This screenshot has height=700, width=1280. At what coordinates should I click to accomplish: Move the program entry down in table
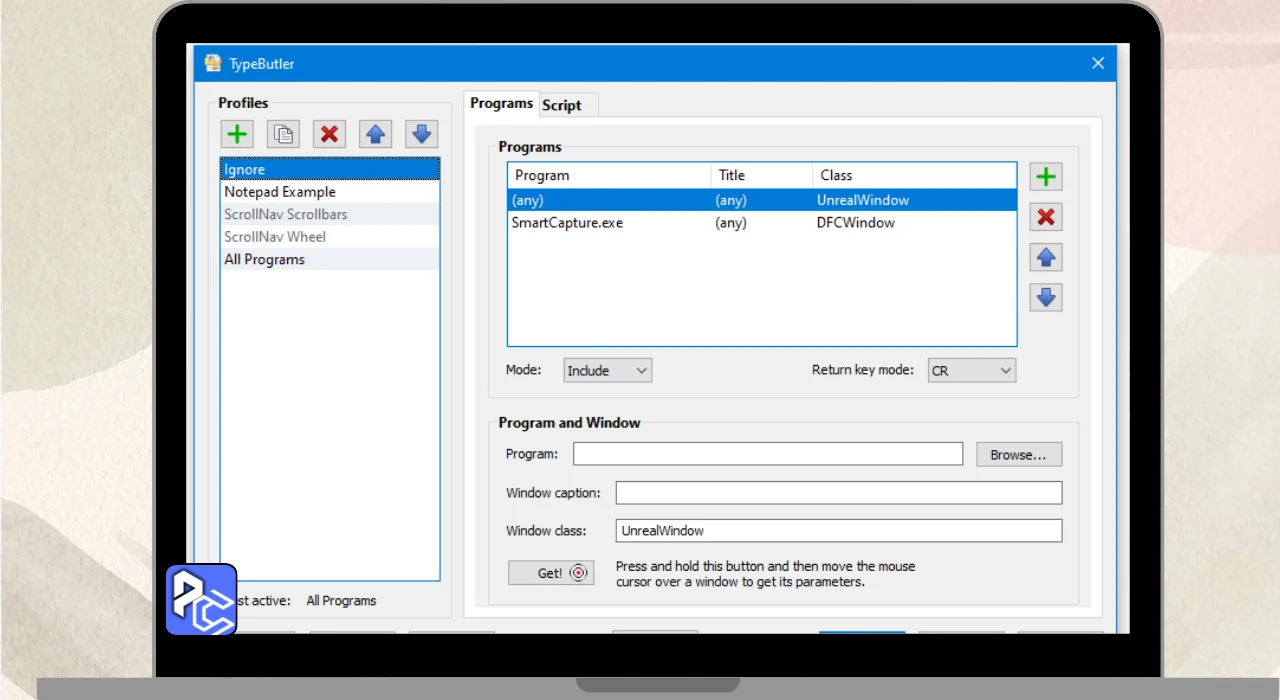(x=1046, y=297)
